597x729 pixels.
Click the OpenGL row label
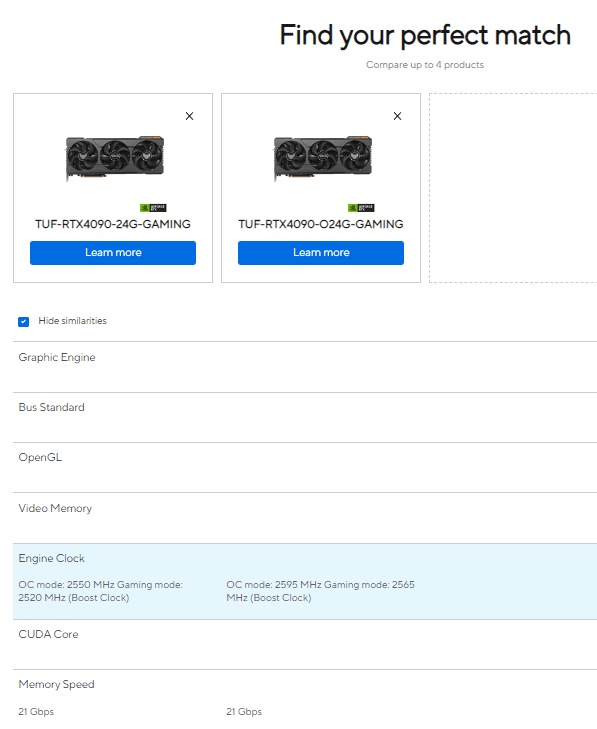tap(40, 457)
